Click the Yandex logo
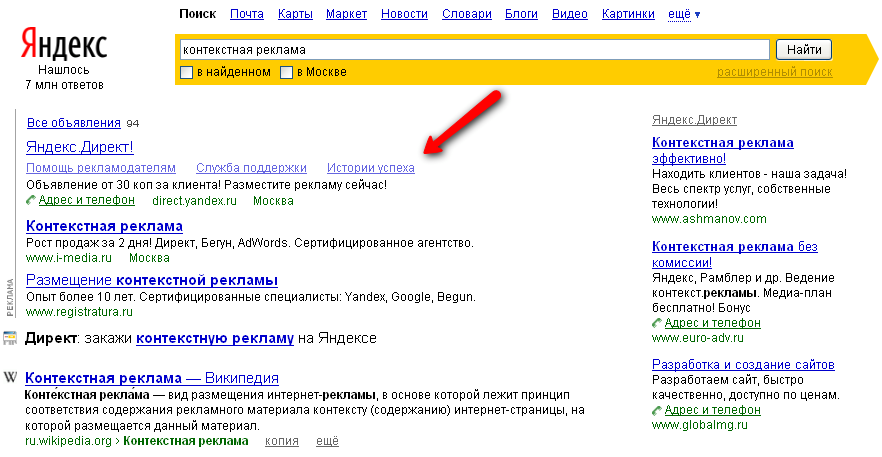882x457 pixels. (64, 45)
